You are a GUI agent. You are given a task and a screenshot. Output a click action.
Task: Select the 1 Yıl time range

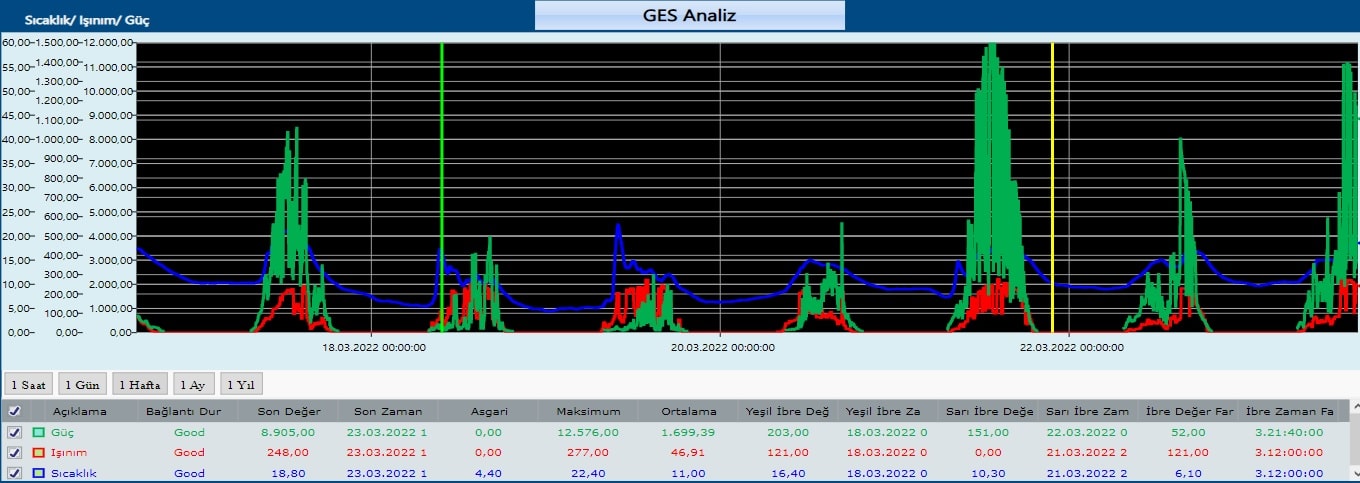(241, 385)
